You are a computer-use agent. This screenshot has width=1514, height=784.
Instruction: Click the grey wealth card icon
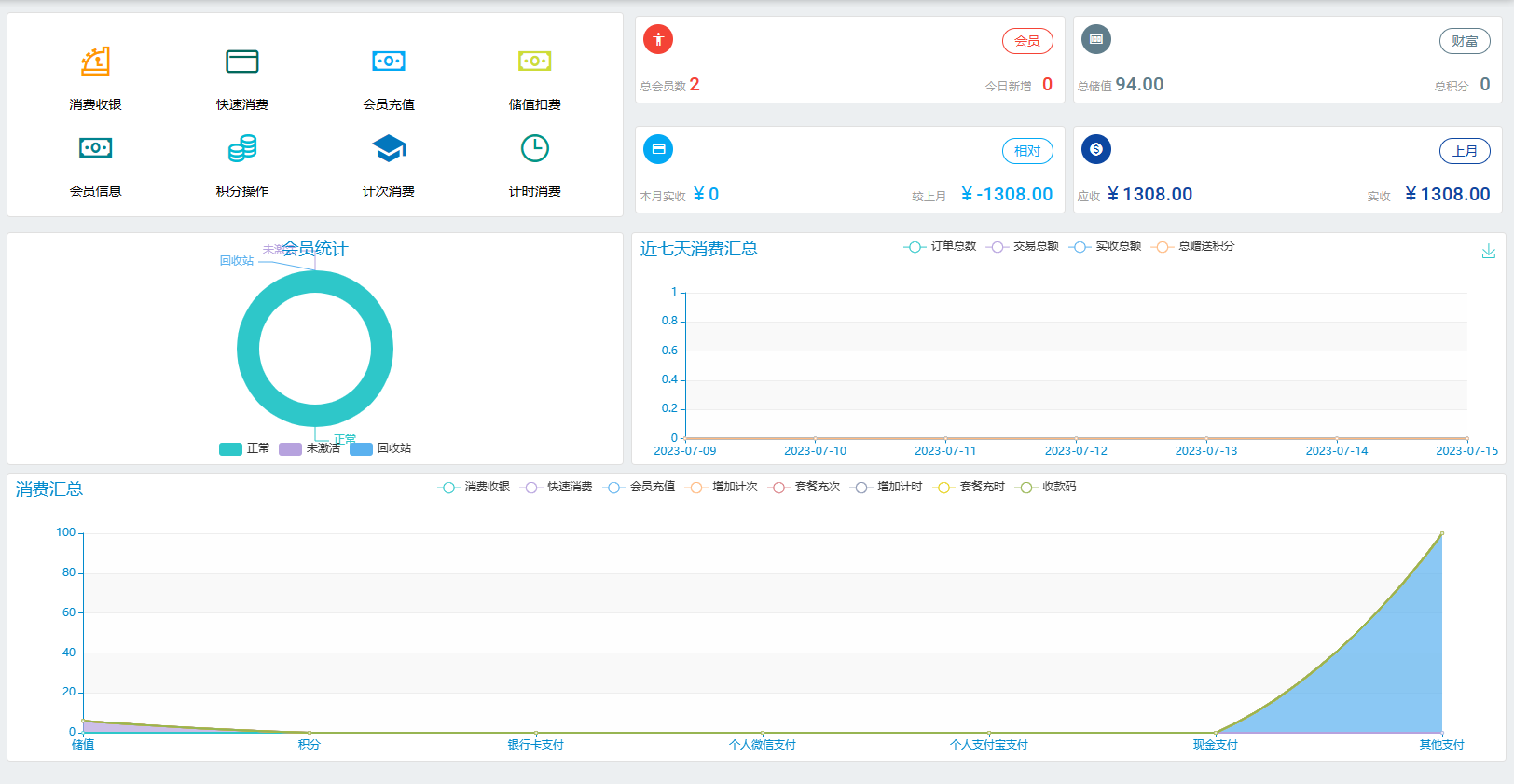[1096, 39]
